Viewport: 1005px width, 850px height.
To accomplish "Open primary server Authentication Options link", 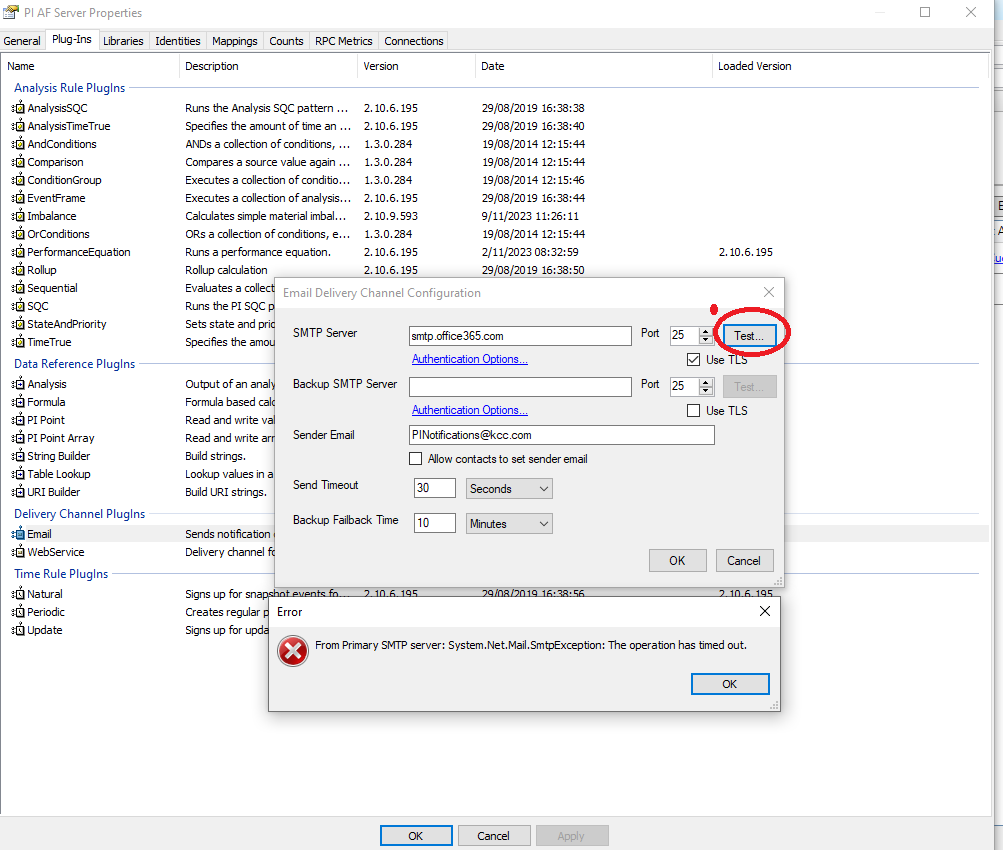I will click(x=470, y=359).
